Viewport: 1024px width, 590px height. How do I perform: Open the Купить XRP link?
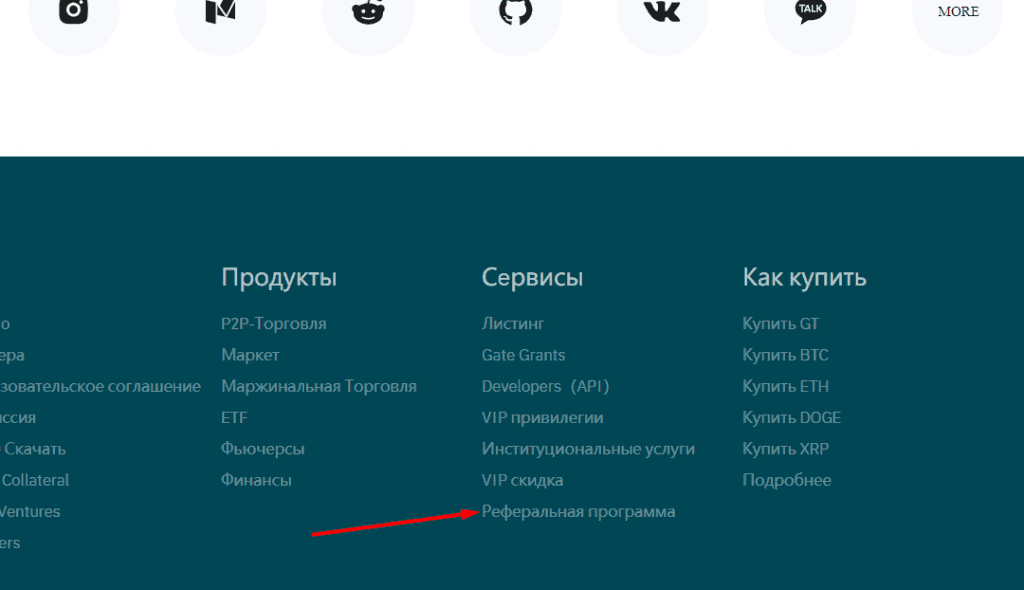click(x=786, y=449)
